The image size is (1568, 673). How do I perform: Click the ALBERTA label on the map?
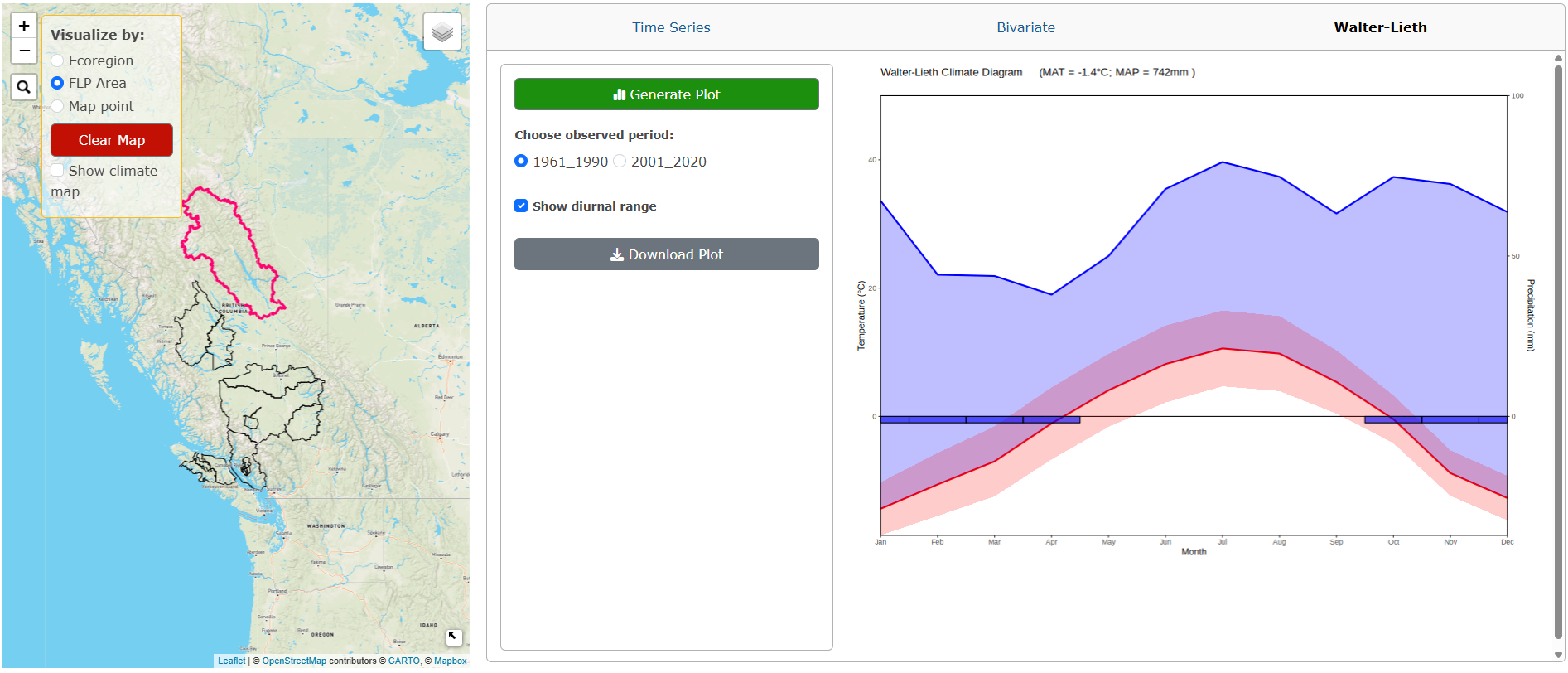[427, 326]
